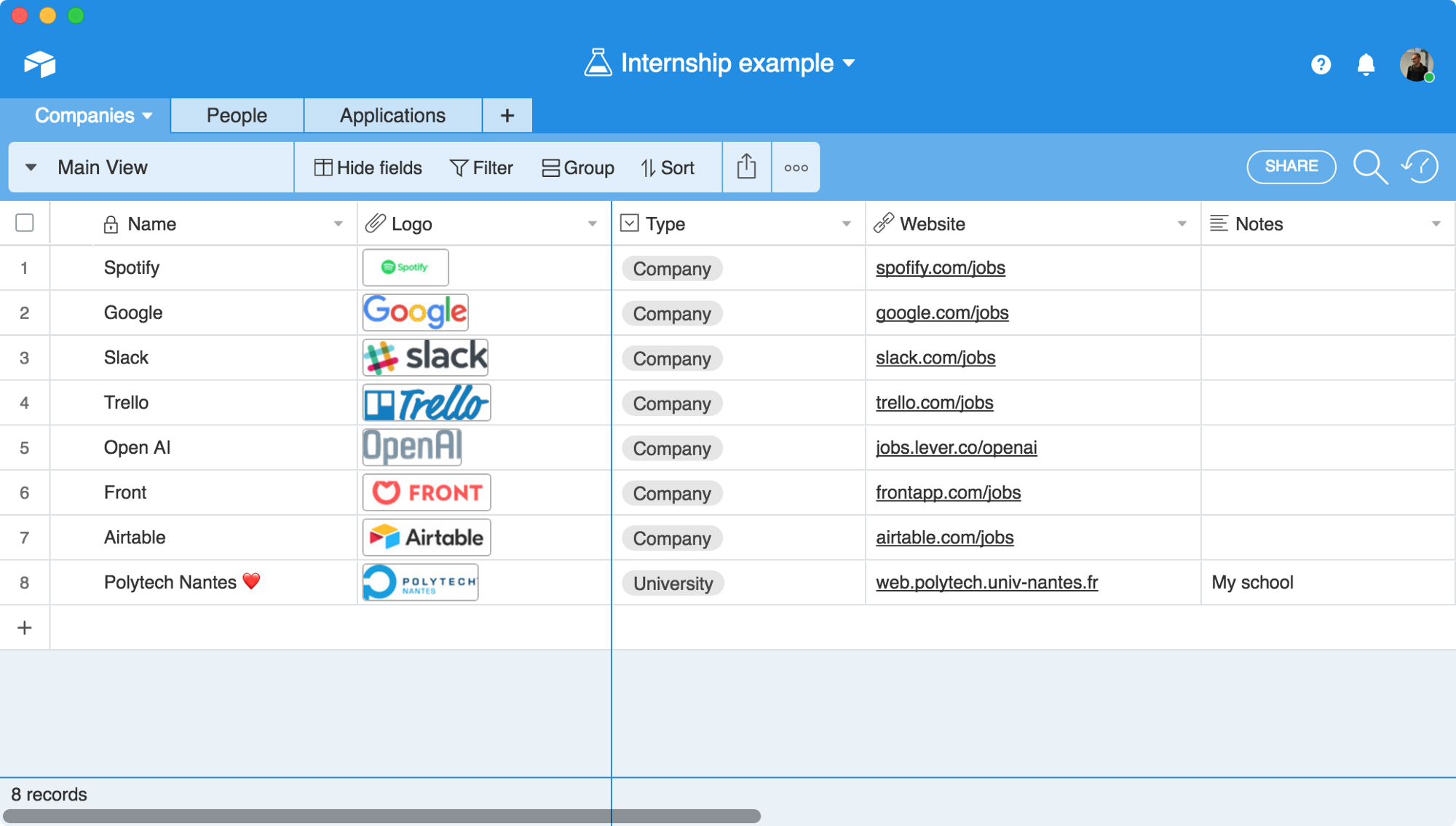Click the Polytech Nantes logo thumbnail
This screenshot has width=1456, height=826.
pyautogui.click(x=421, y=582)
